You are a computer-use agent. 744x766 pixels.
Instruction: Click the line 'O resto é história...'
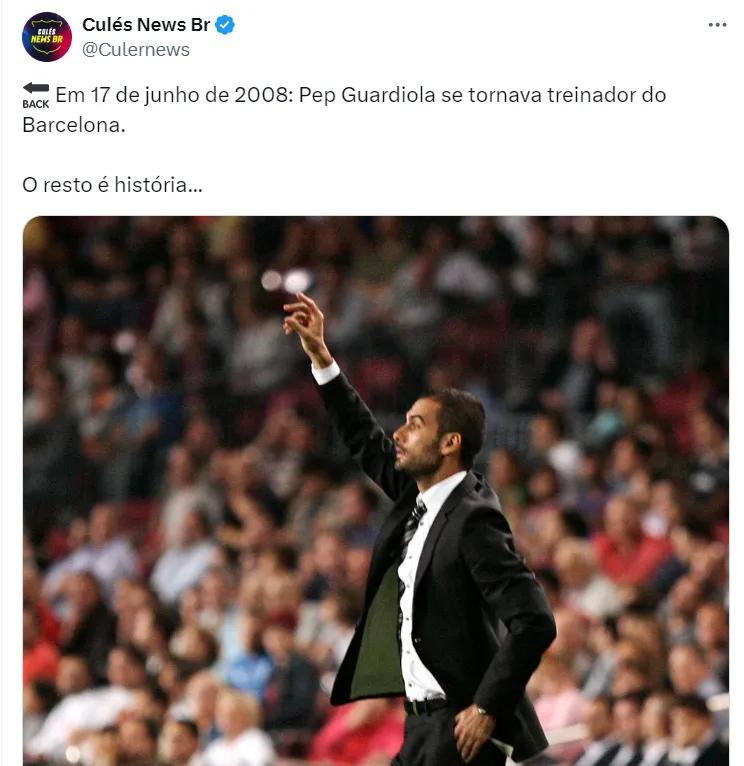pos(112,185)
